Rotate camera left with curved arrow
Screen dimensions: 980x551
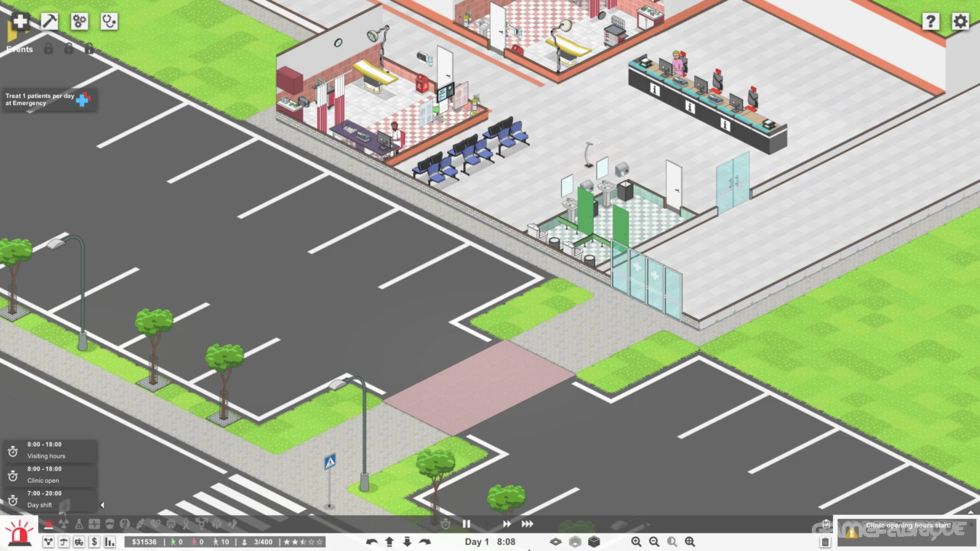click(372, 542)
